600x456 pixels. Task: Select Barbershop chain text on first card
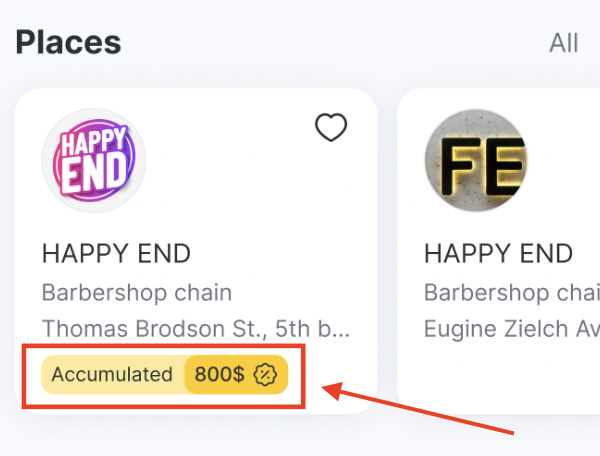tap(137, 293)
